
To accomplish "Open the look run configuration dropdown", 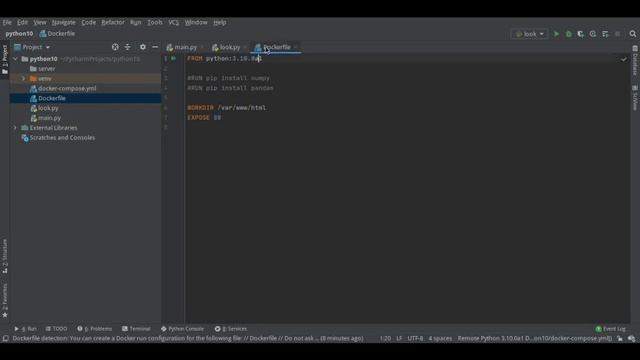I will [529, 34].
